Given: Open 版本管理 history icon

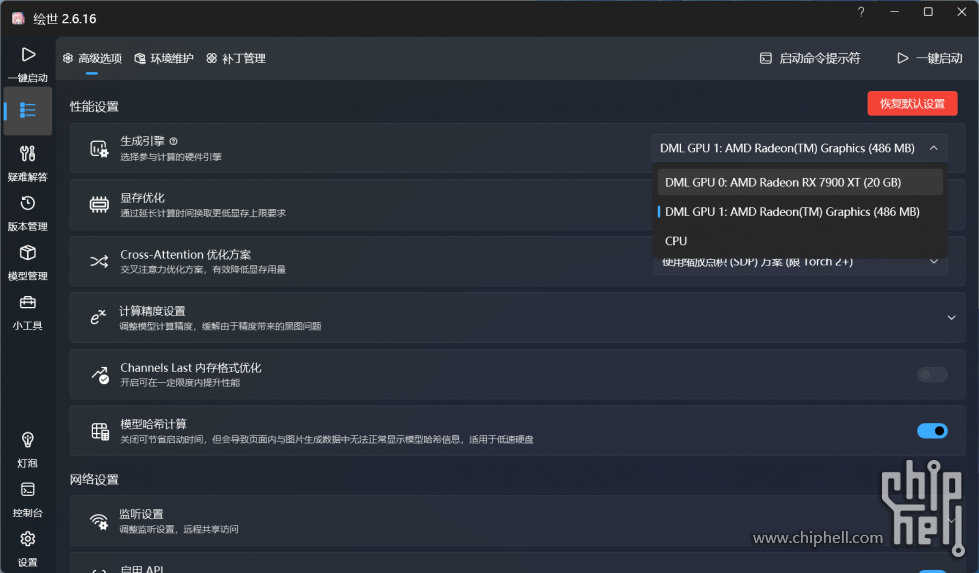Looking at the screenshot, I should [27, 203].
